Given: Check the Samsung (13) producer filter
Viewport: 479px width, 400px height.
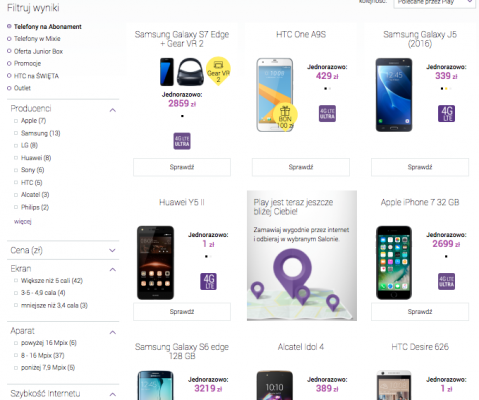Looking at the screenshot, I should pyautogui.click(x=16, y=133).
